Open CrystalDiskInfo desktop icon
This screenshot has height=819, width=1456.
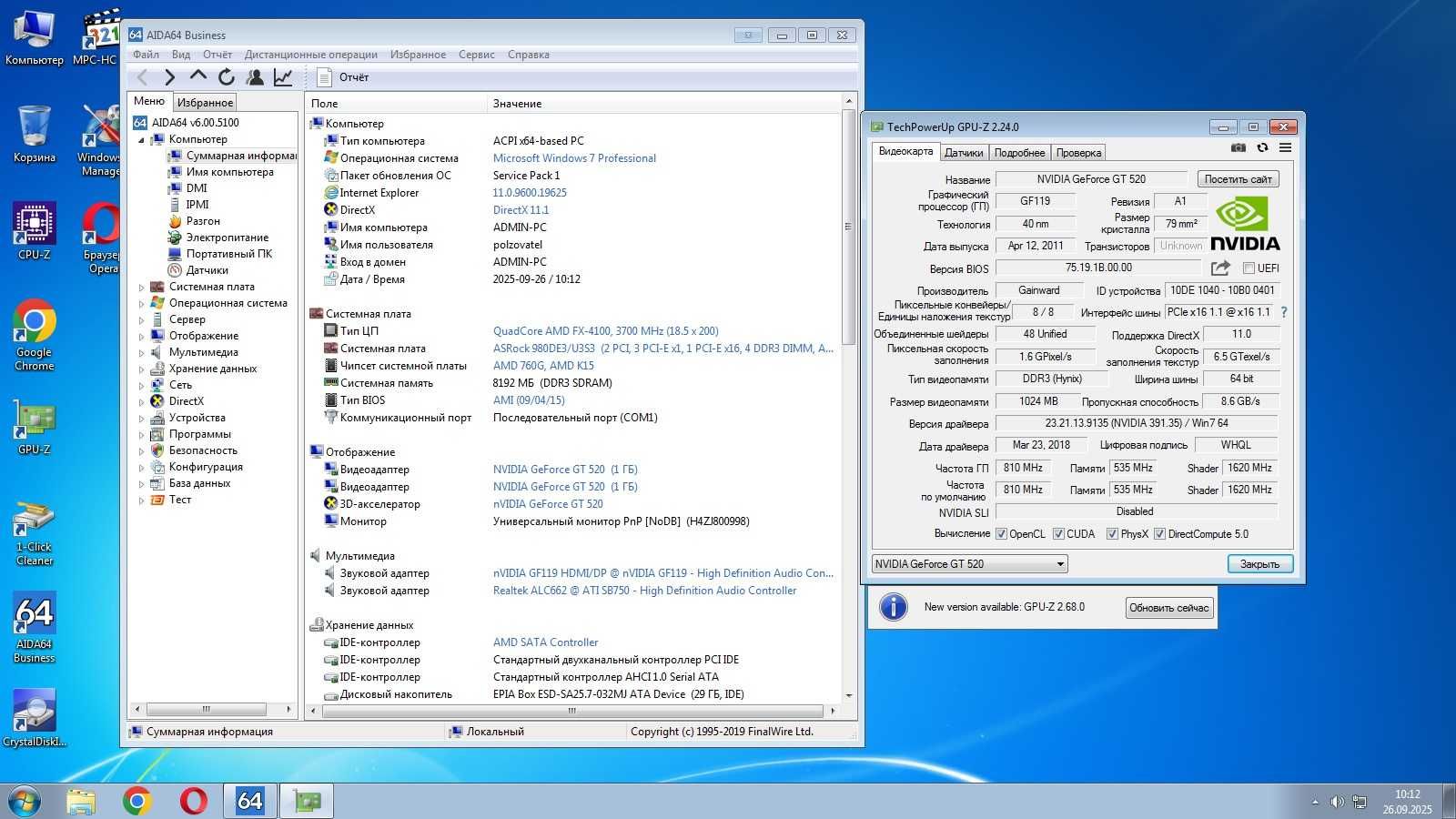pos(35,719)
